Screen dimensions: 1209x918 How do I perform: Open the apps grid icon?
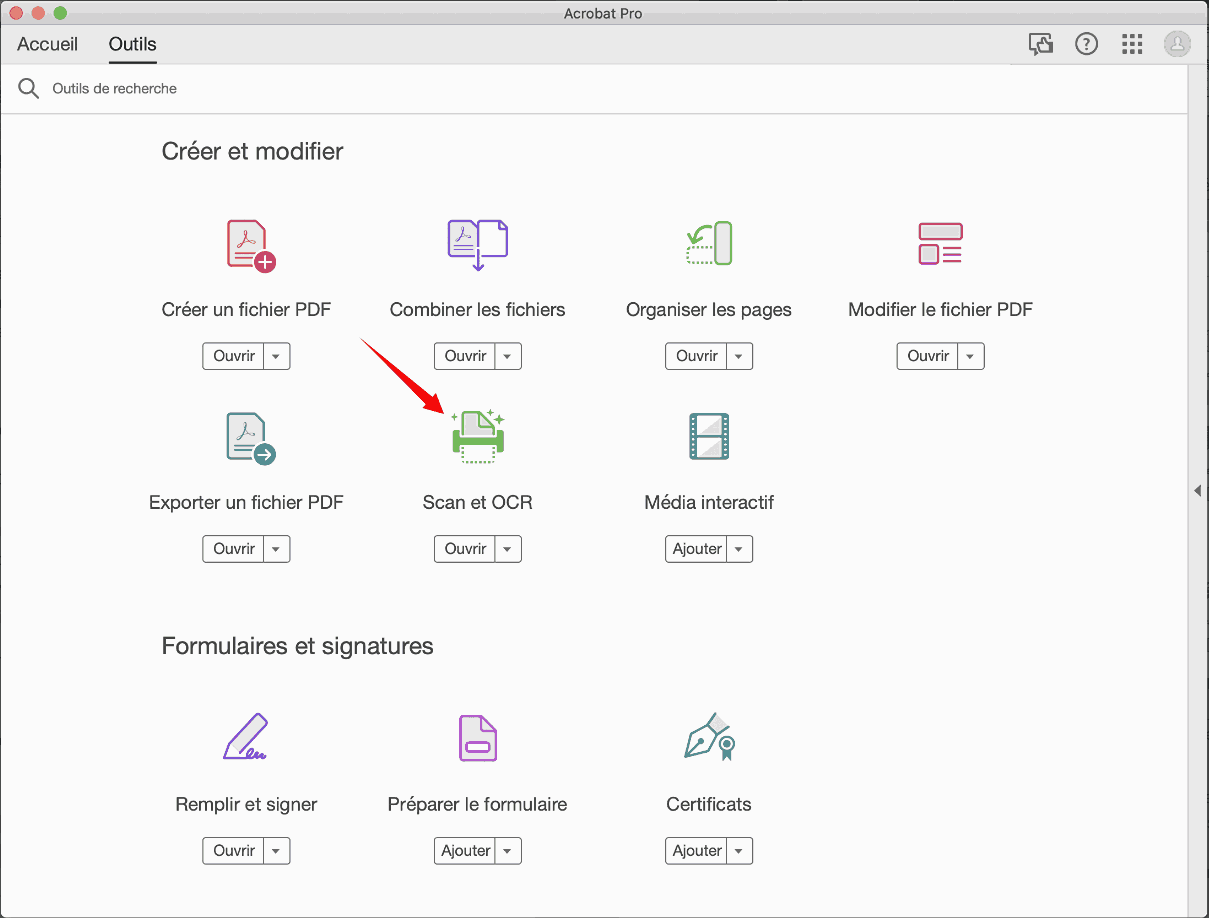click(1132, 44)
